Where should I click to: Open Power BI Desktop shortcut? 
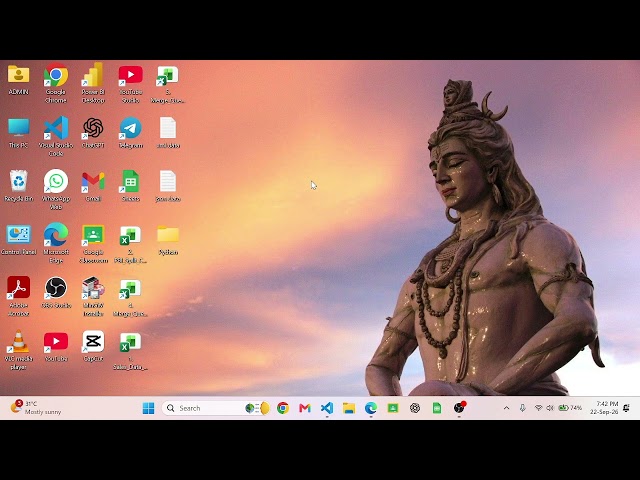click(x=93, y=83)
